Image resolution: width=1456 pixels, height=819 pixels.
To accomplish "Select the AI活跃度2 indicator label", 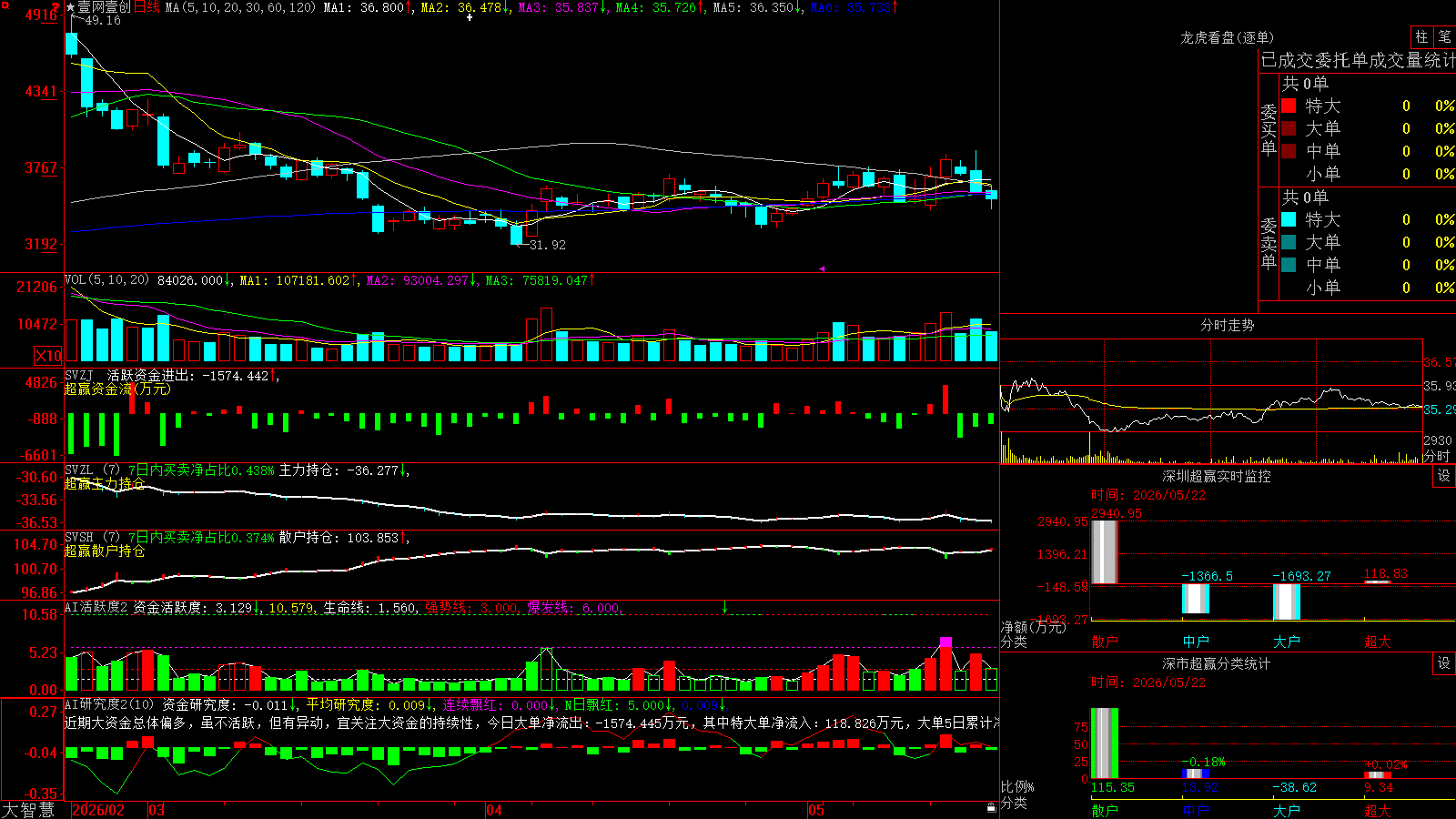I will pos(96,608).
